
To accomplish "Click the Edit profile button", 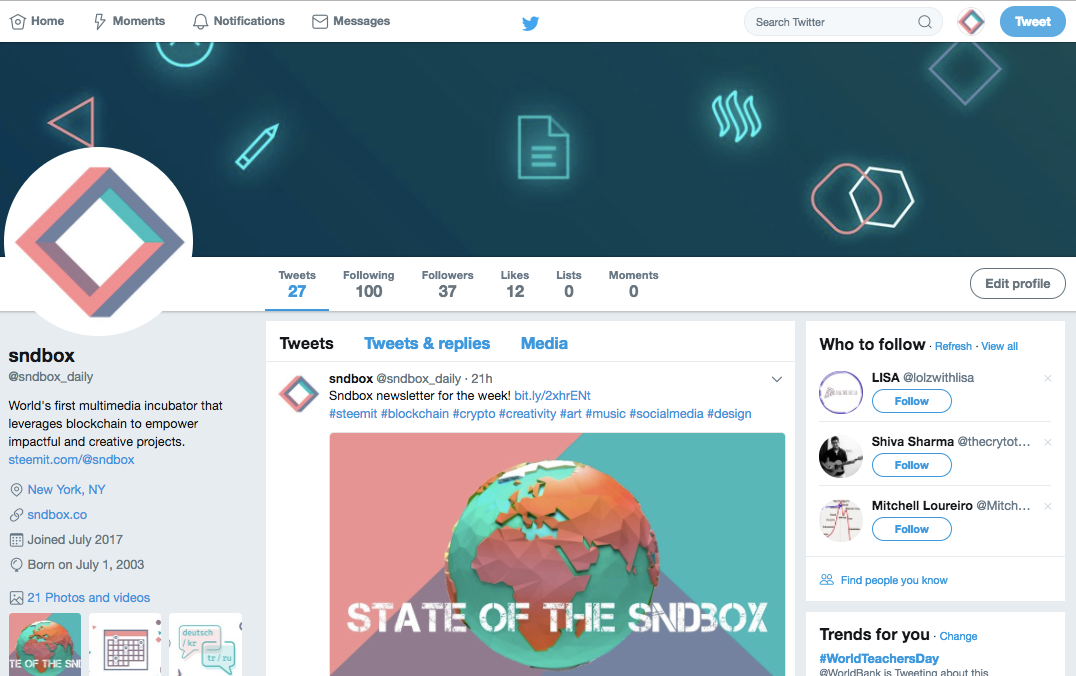I will click(1018, 283).
